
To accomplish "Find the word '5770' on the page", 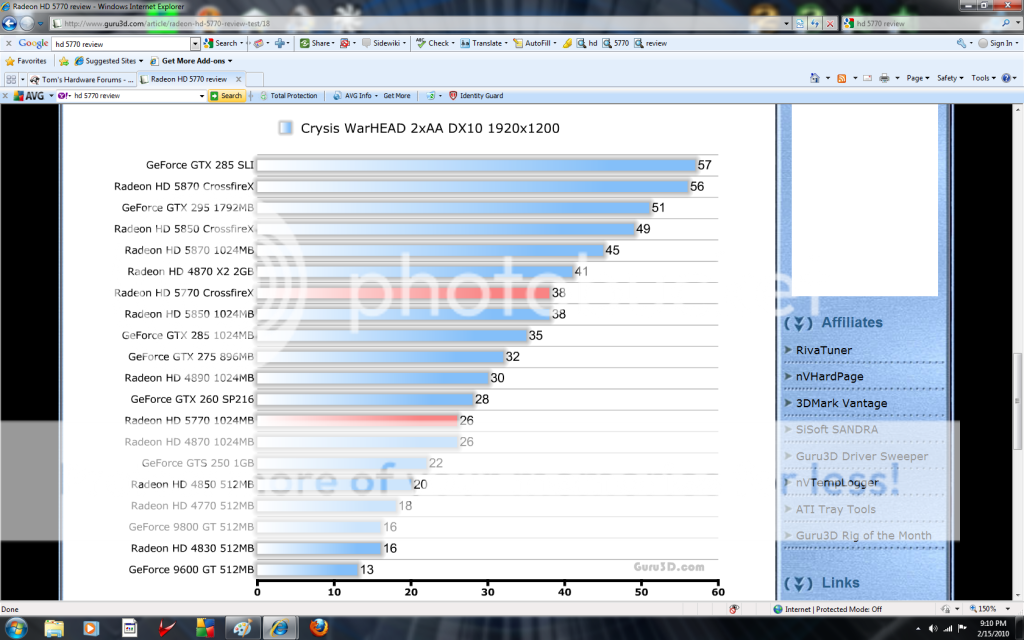I will click(x=616, y=43).
